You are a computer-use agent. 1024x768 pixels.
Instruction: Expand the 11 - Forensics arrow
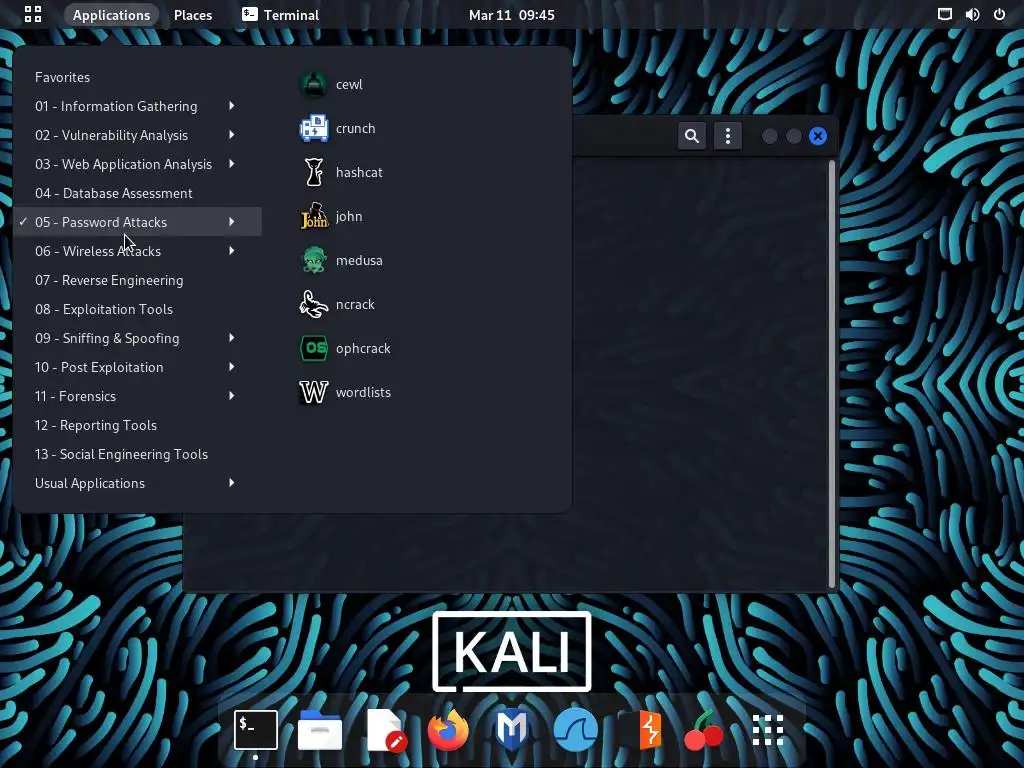pyautogui.click(x=232, y=395)
